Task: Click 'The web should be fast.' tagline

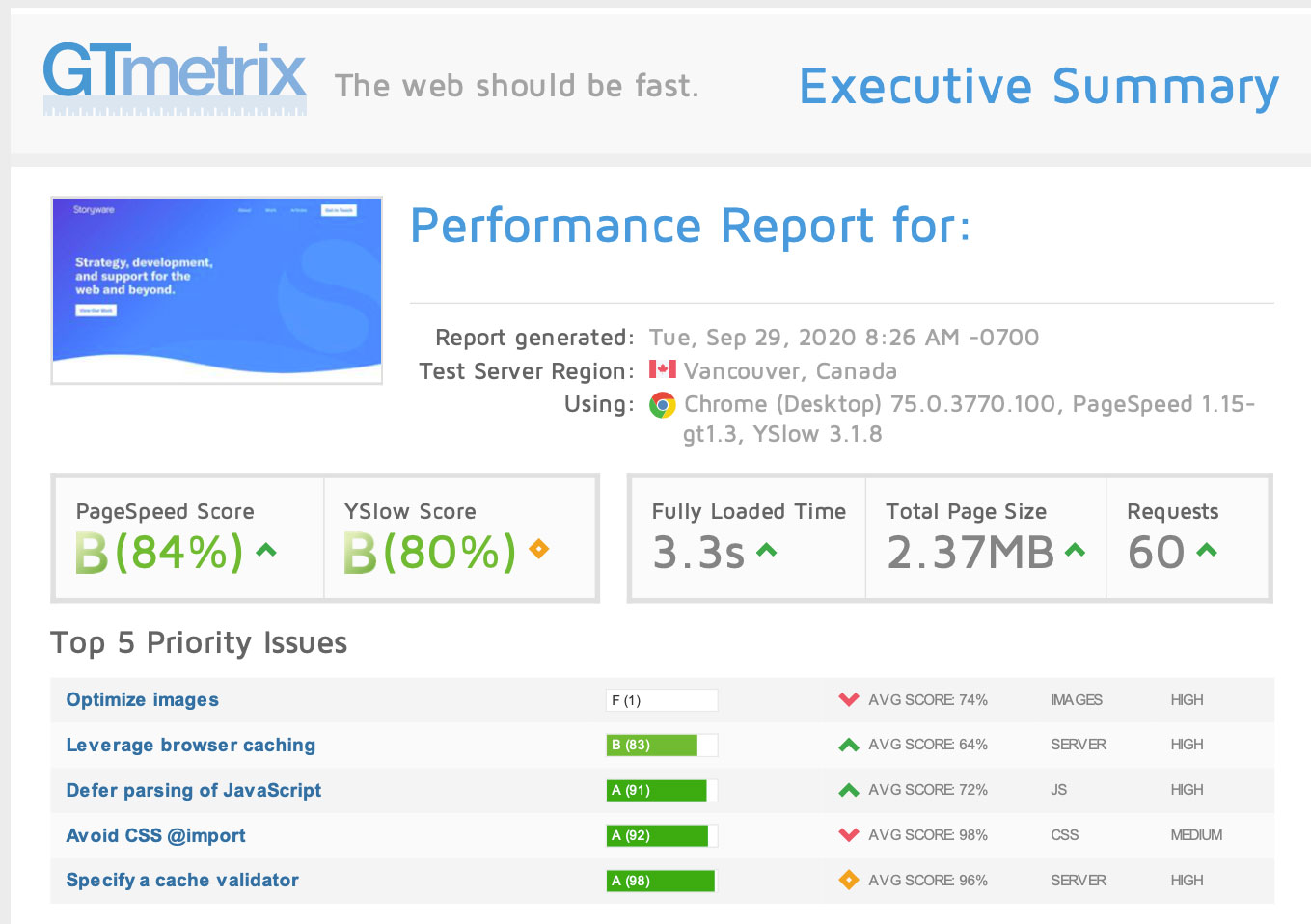Action: click(x=516, y=86)
